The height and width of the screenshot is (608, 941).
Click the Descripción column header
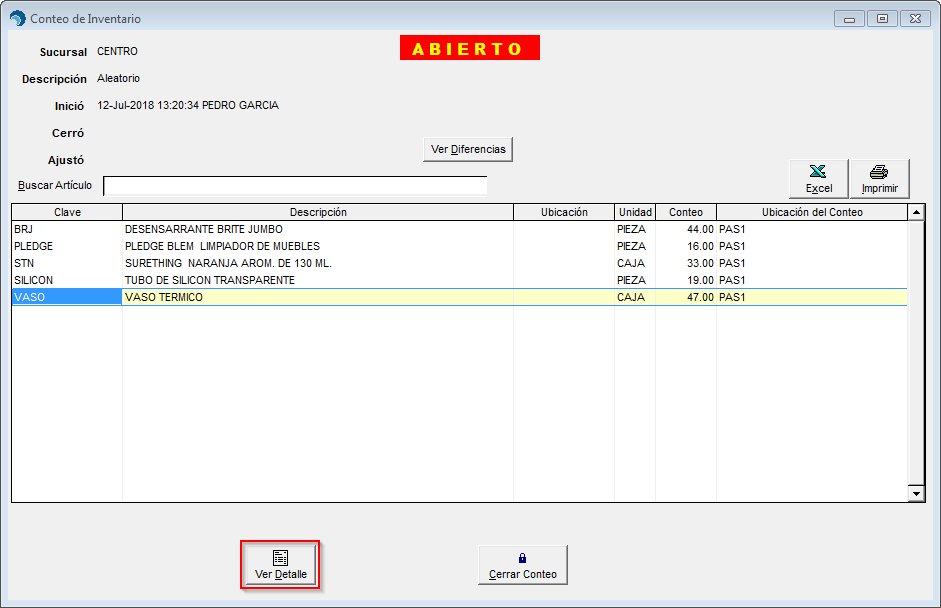click(318, 212)
